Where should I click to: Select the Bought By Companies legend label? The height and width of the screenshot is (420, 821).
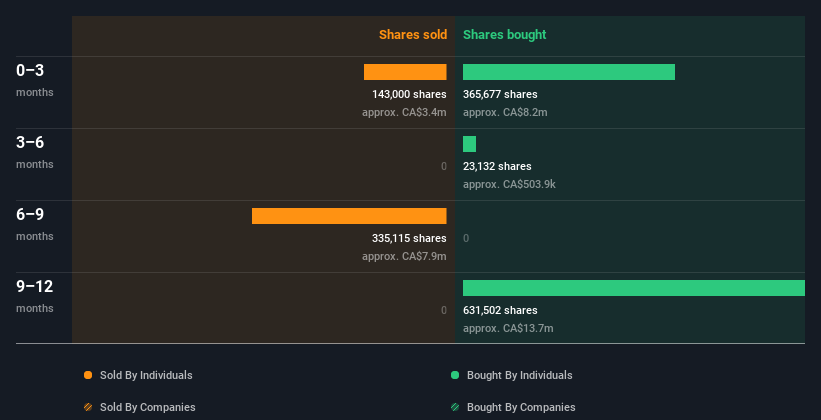(521, 407)
